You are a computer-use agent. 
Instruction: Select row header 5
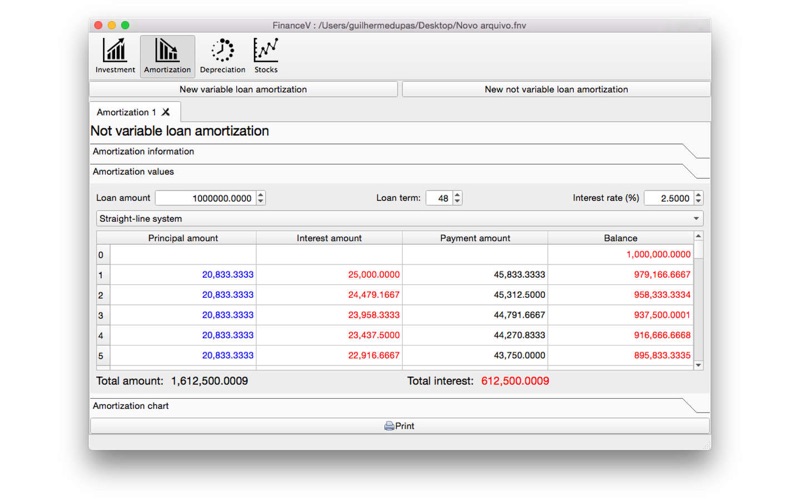[x=103, y=356]
